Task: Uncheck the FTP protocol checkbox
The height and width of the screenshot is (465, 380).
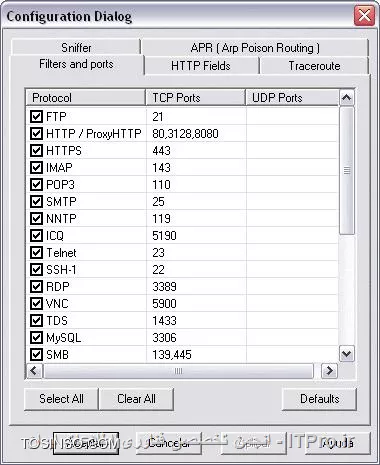Action: tap(36, 117)
